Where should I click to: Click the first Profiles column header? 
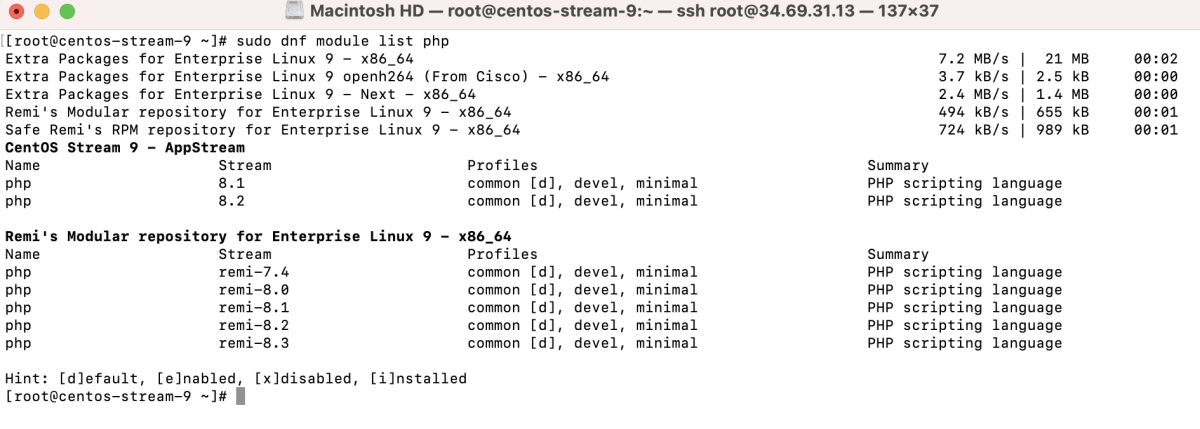pos(502,165)
